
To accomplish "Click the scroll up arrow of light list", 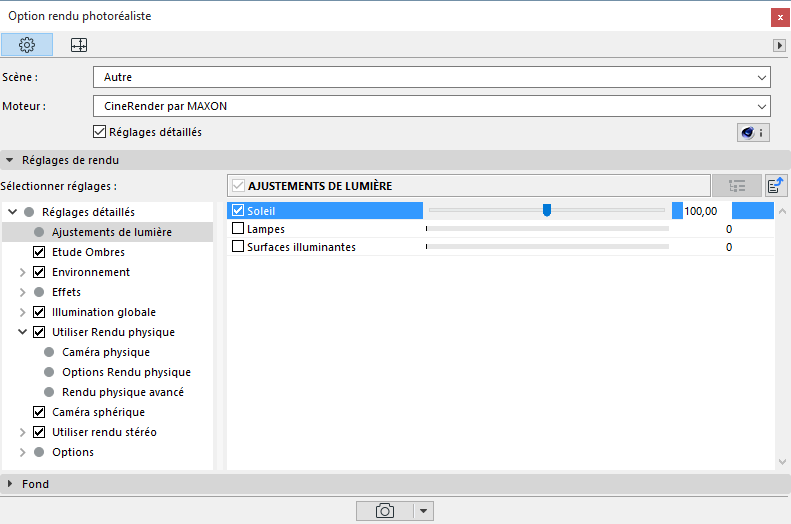I will (782, 211).
